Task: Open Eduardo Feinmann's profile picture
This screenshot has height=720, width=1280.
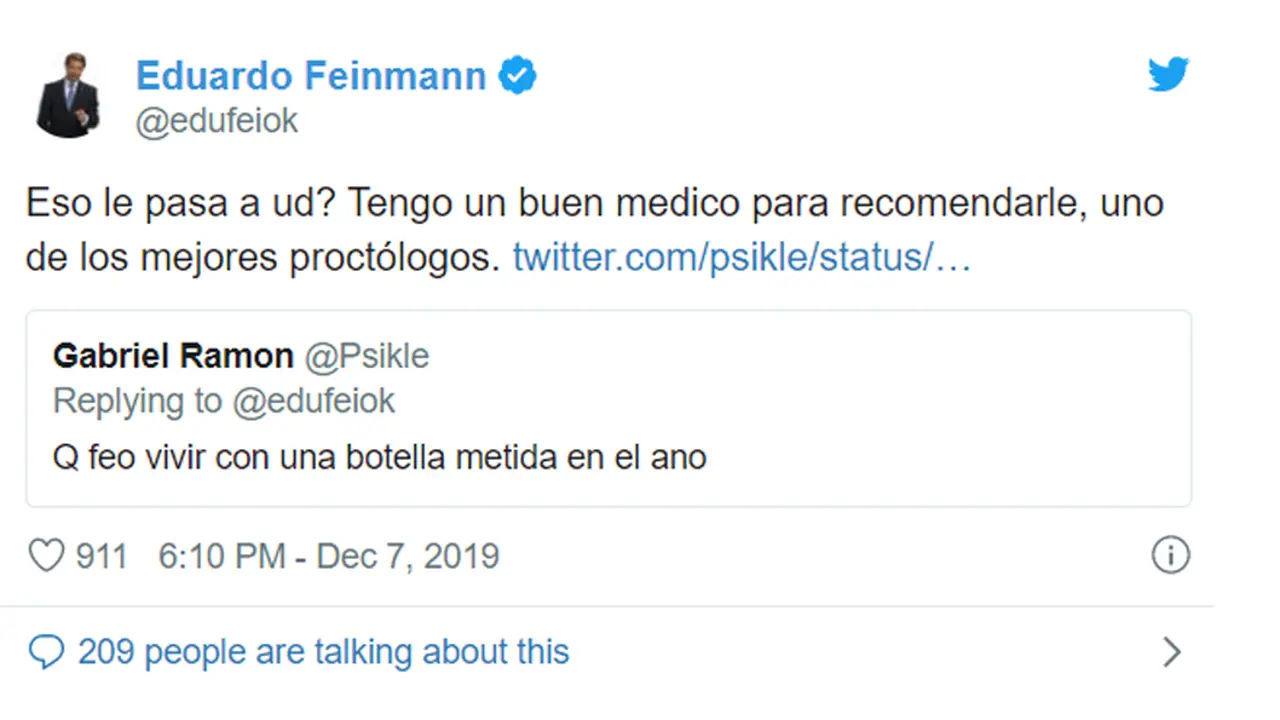Action: pos(68,96)
